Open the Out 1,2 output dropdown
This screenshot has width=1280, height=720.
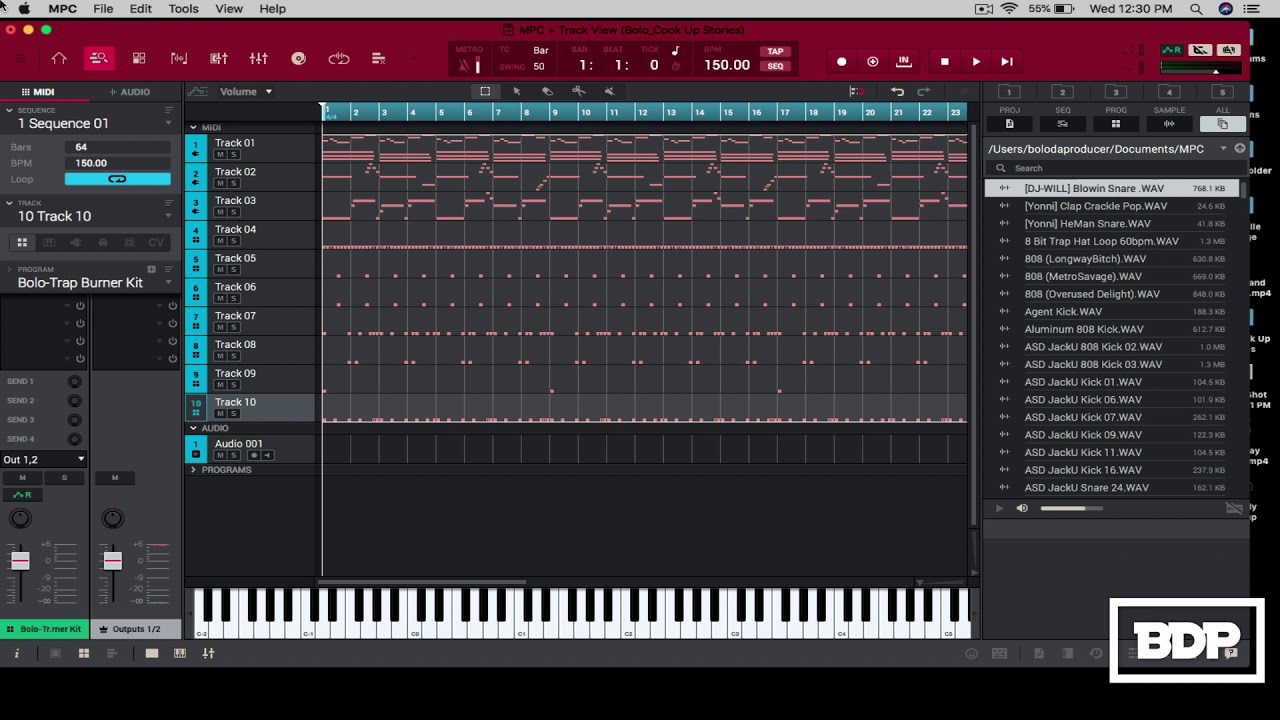[44, 459]
